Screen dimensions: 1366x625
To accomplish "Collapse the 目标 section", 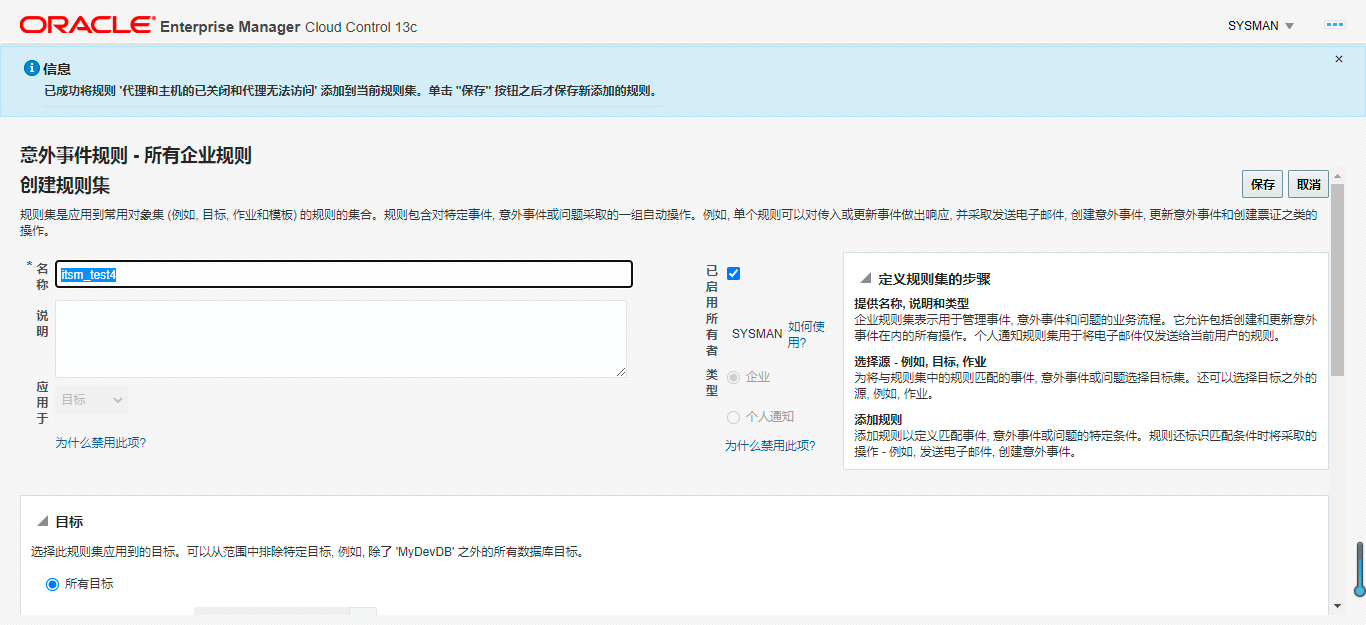I will point(43,521).
